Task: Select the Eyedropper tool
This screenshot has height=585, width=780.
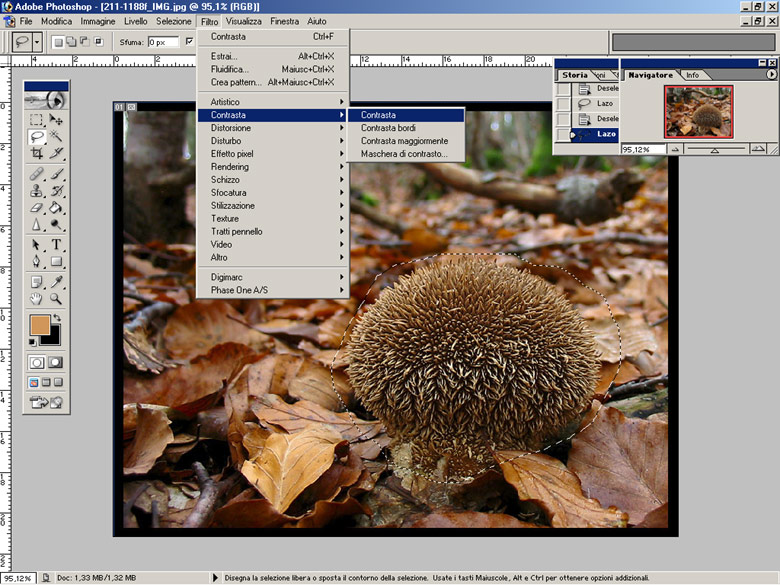Action: coord(56,281)
